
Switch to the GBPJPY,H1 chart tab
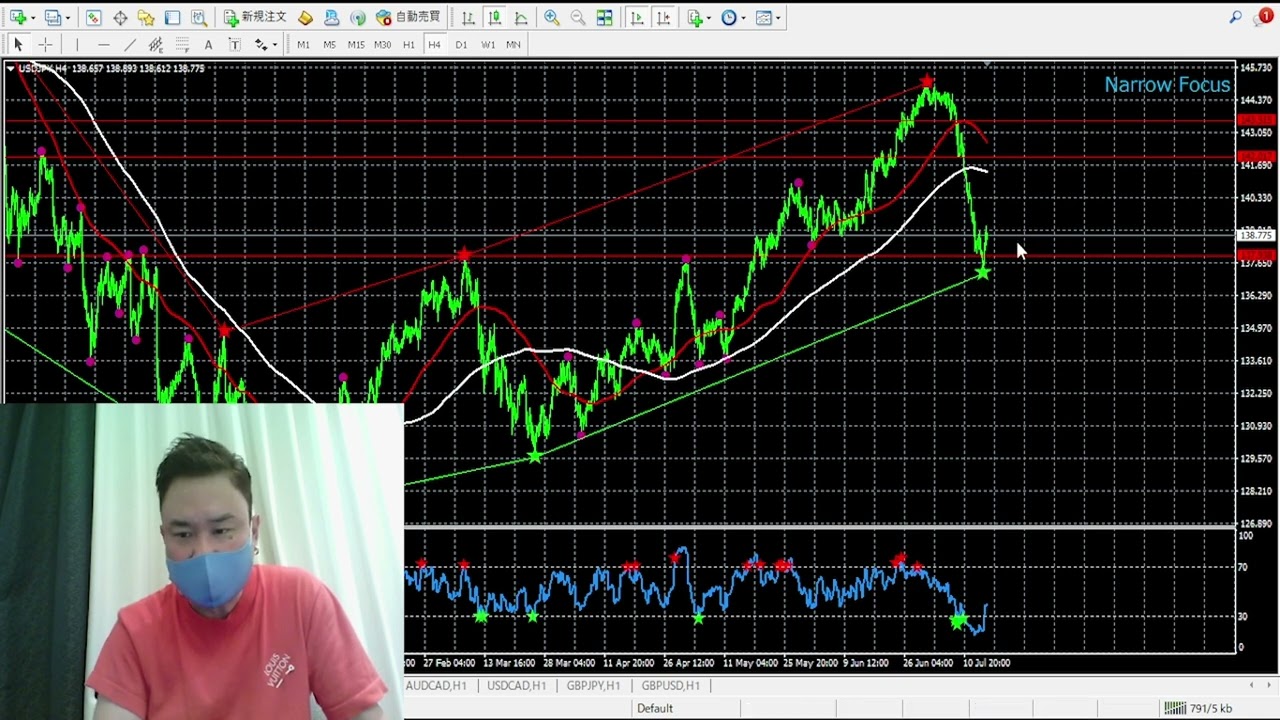tap(593, 685)
